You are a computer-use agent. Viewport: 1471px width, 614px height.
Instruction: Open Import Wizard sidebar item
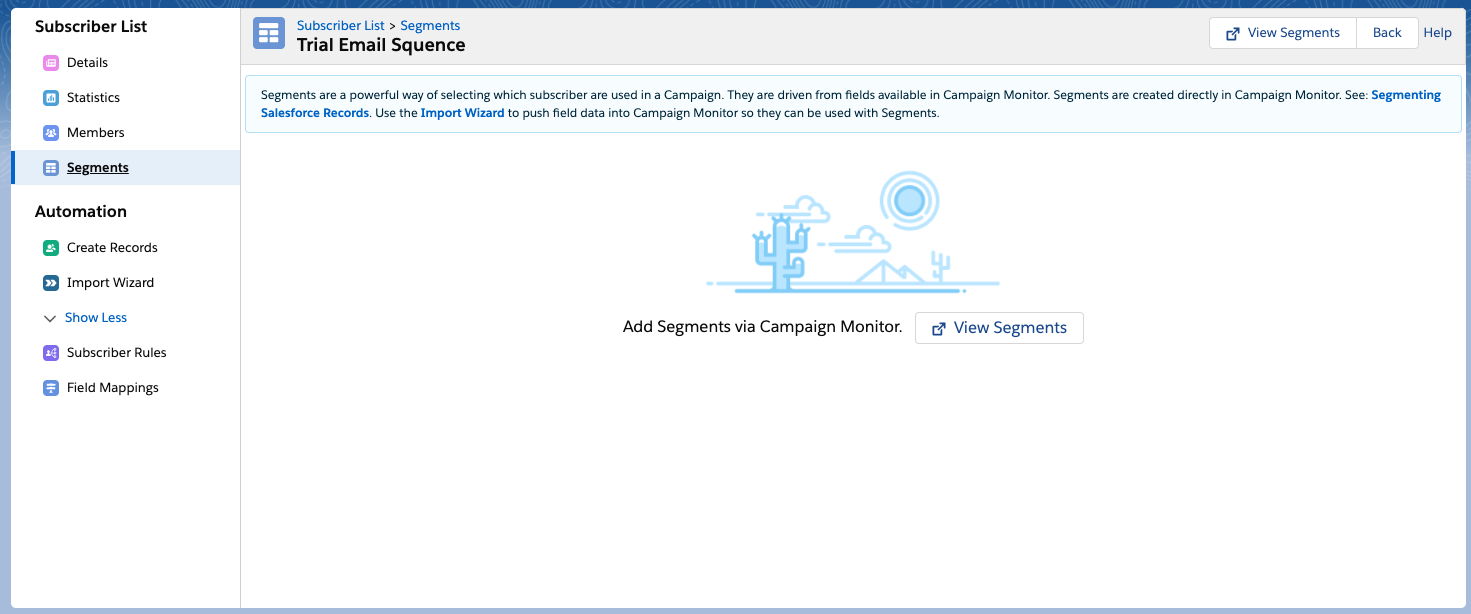110,283
